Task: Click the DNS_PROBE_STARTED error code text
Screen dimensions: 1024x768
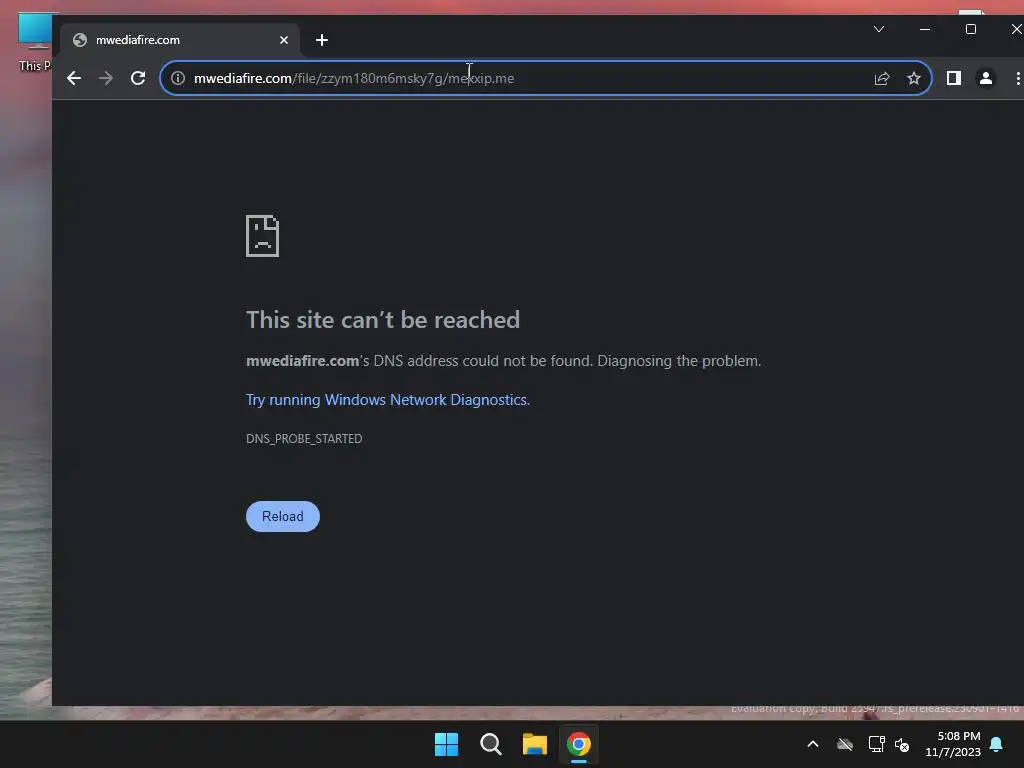Action: click(x=304, y=439)
